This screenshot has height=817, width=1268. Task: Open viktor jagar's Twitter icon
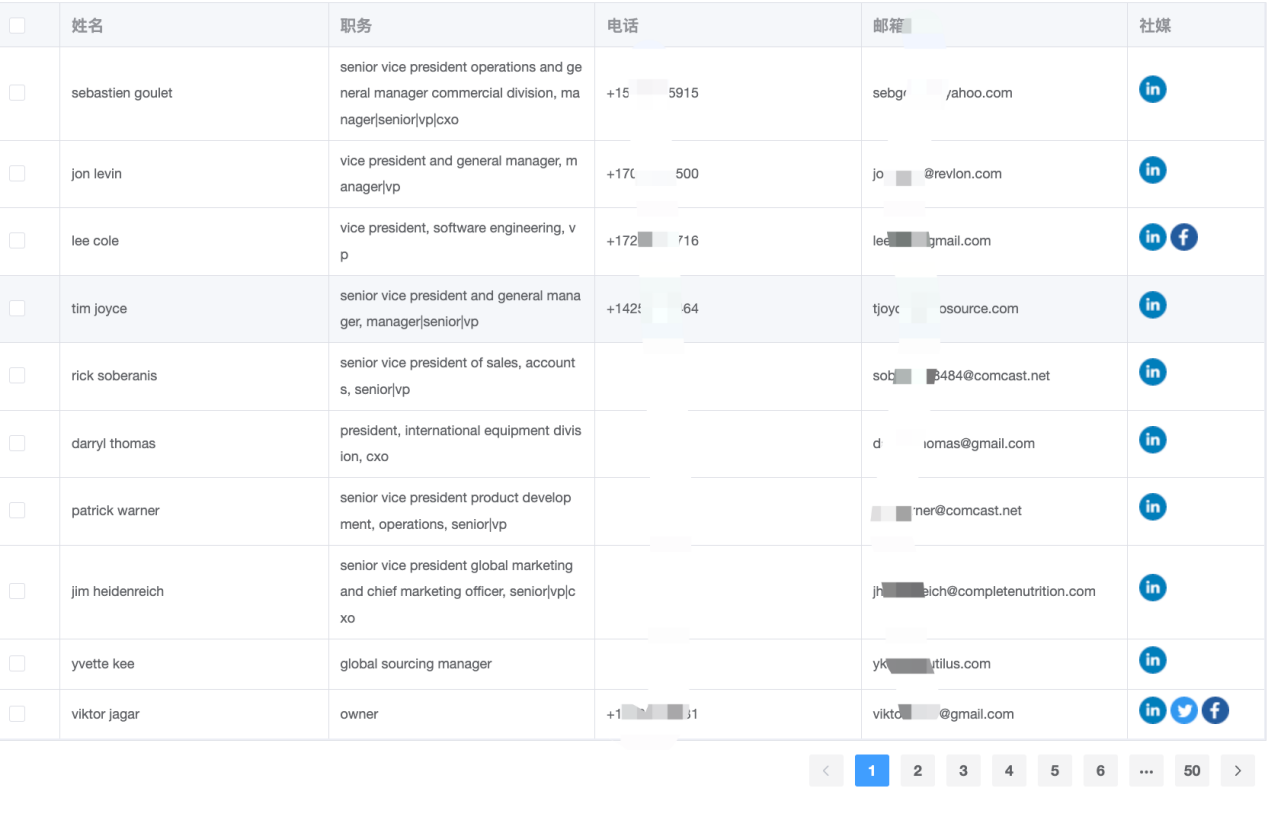[x=1184, y=710]
